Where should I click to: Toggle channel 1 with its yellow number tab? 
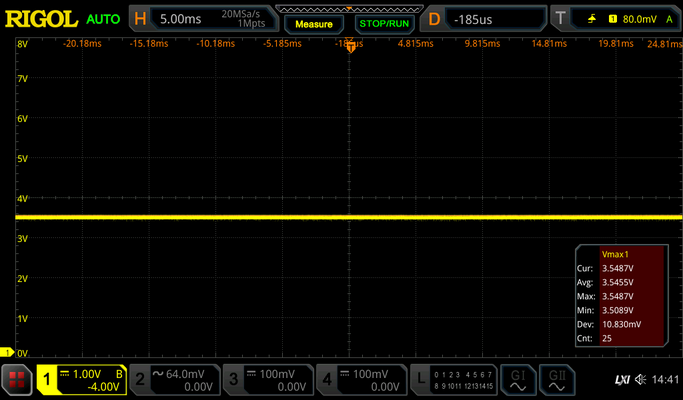47,380
